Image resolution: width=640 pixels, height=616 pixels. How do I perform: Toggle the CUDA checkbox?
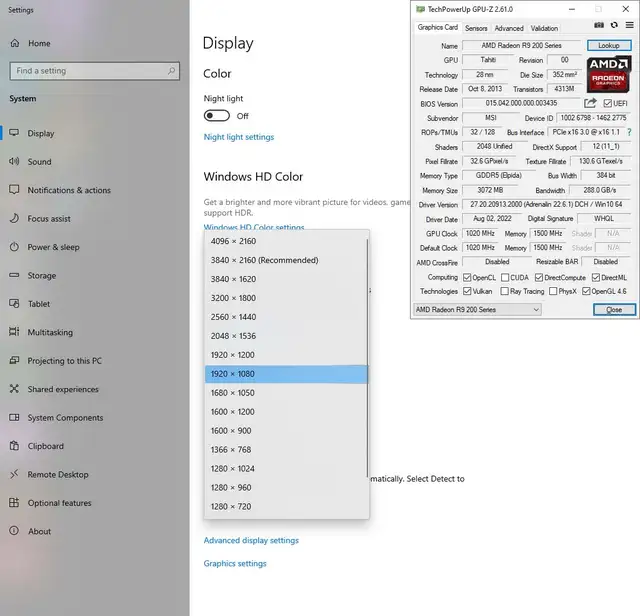click(x=505, y=278)
